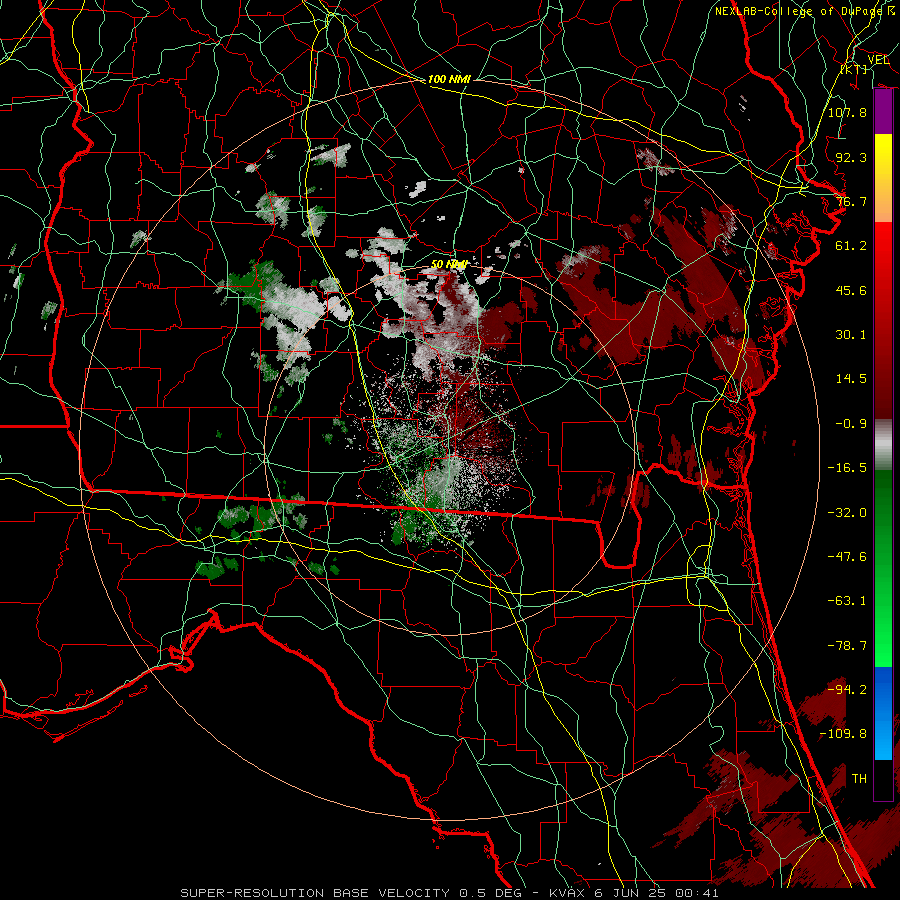Select the -47.6 legend value
The height and width of the screenshot is (900, 900).
pos(847,557)
